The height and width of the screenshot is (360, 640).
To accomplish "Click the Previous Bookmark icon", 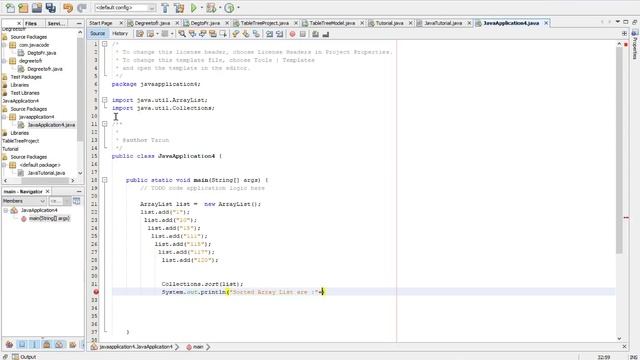I will point(236,34).
